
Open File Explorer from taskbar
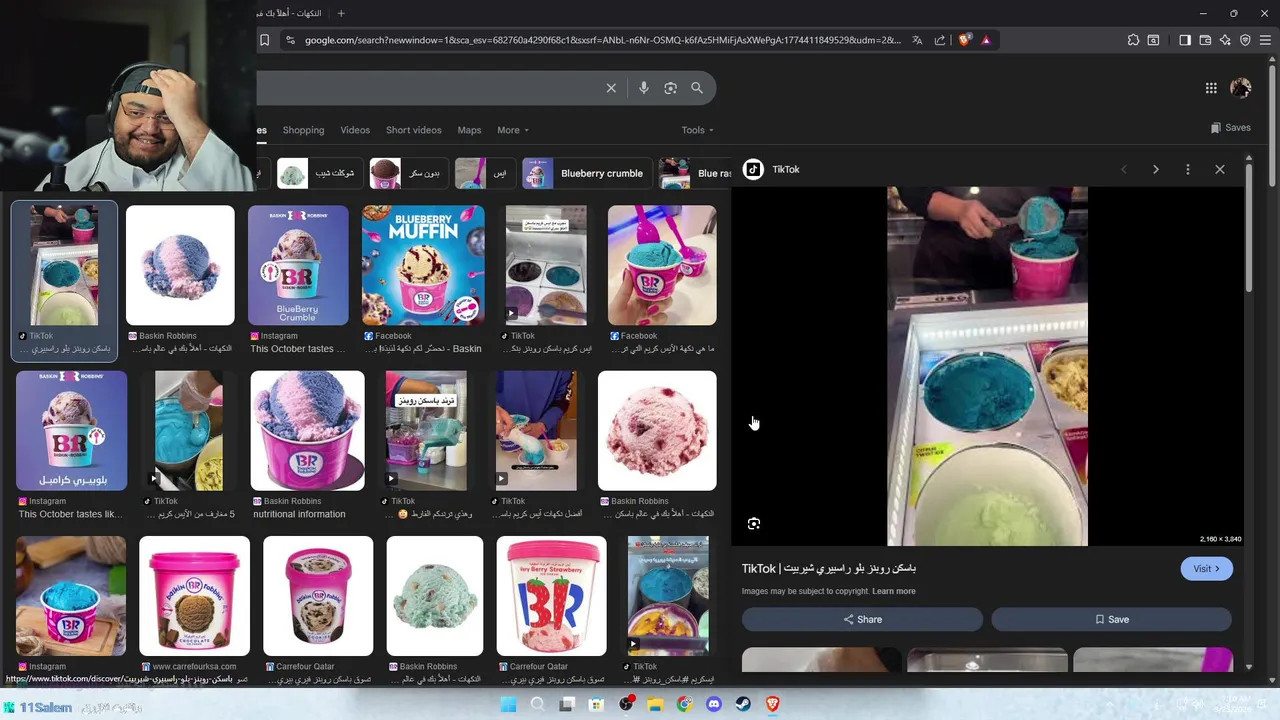pos(655,704)
